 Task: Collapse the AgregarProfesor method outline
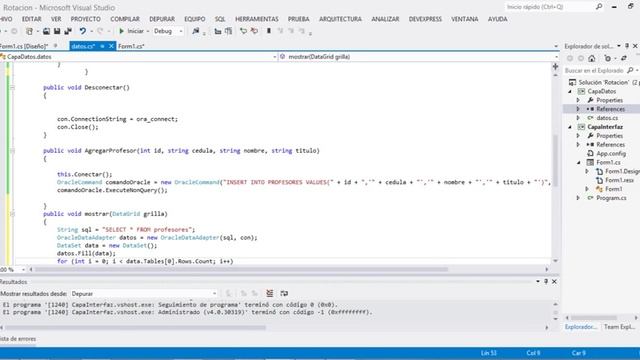coord(12,151)
